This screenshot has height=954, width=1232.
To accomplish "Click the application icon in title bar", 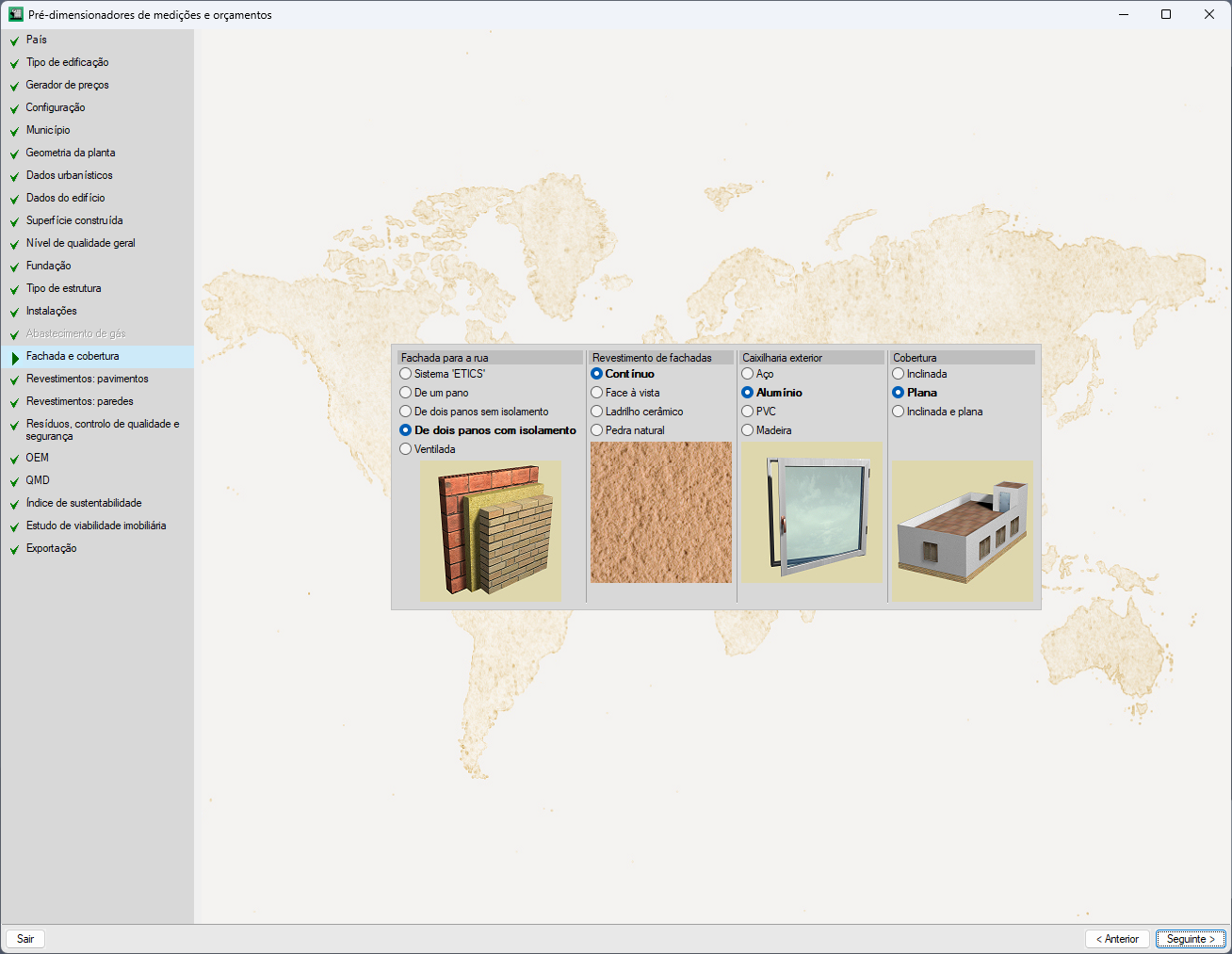I will [15, 14].
